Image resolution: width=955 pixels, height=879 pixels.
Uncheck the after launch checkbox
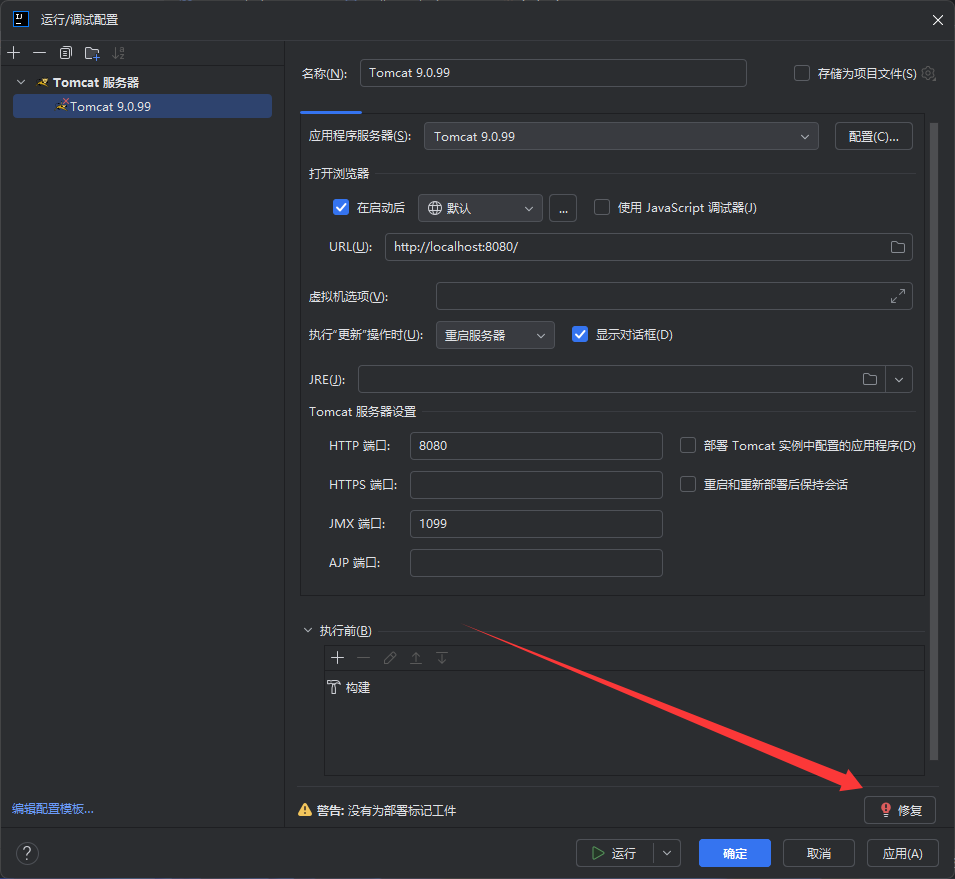[x=341, y=208]
